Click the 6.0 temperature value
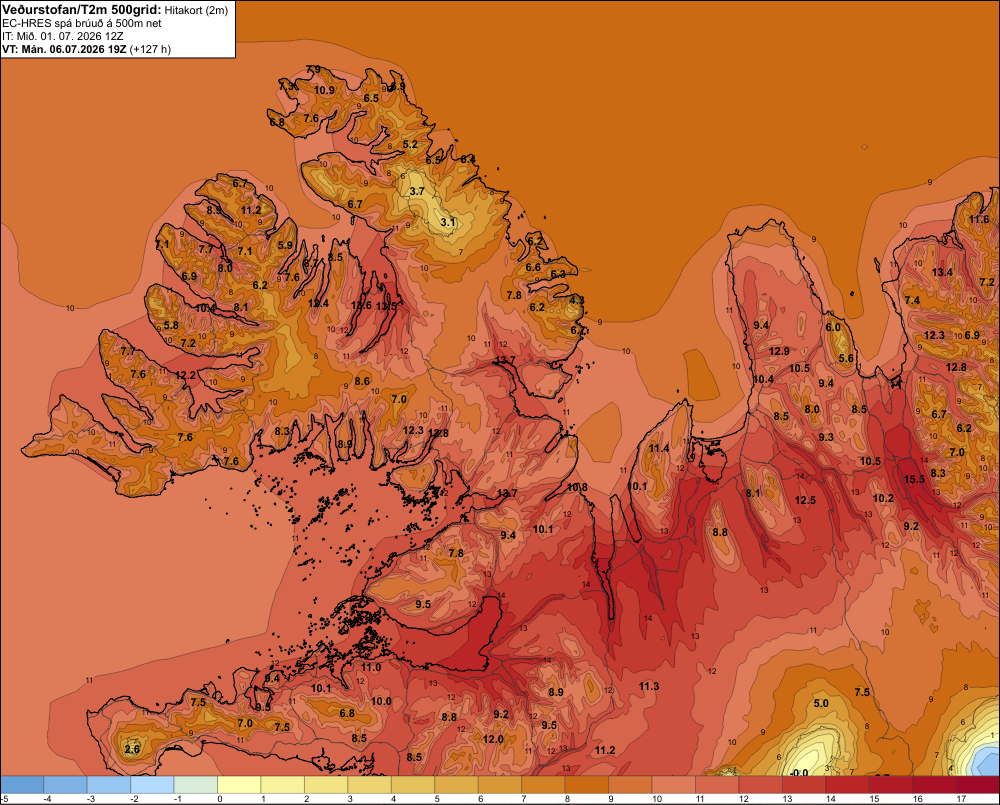Image resolution: width=1000 pixels, height=805 pixels. [833, 328]
